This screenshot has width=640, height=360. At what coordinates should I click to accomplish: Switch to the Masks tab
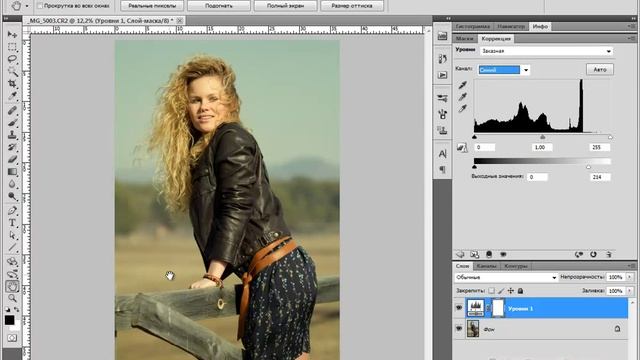pos(464,38)
